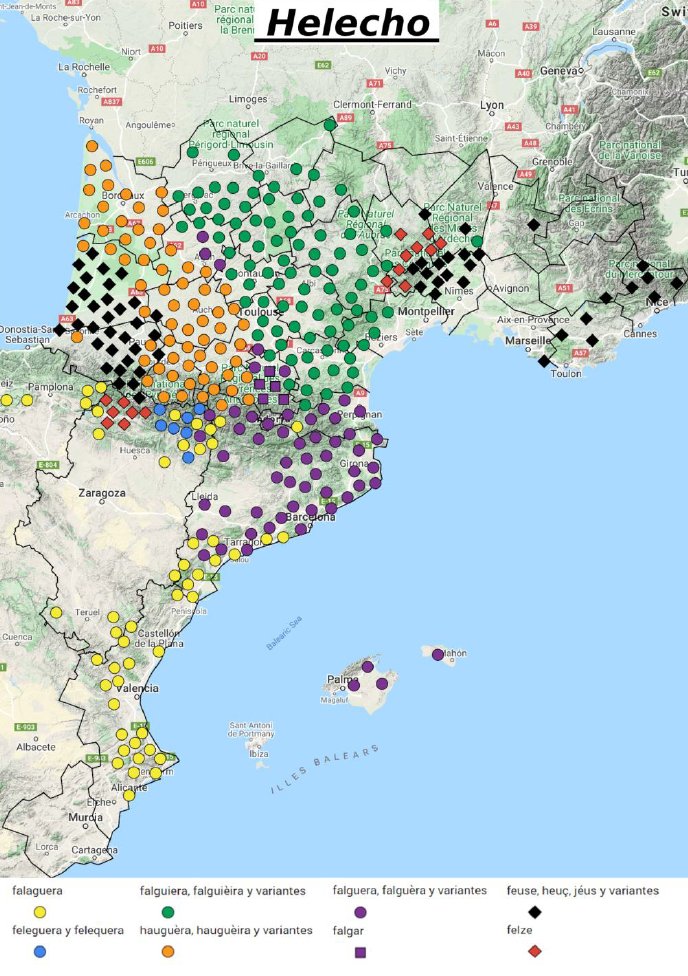Click the Alicante city label
688x976 pixels.
(130, 787)
